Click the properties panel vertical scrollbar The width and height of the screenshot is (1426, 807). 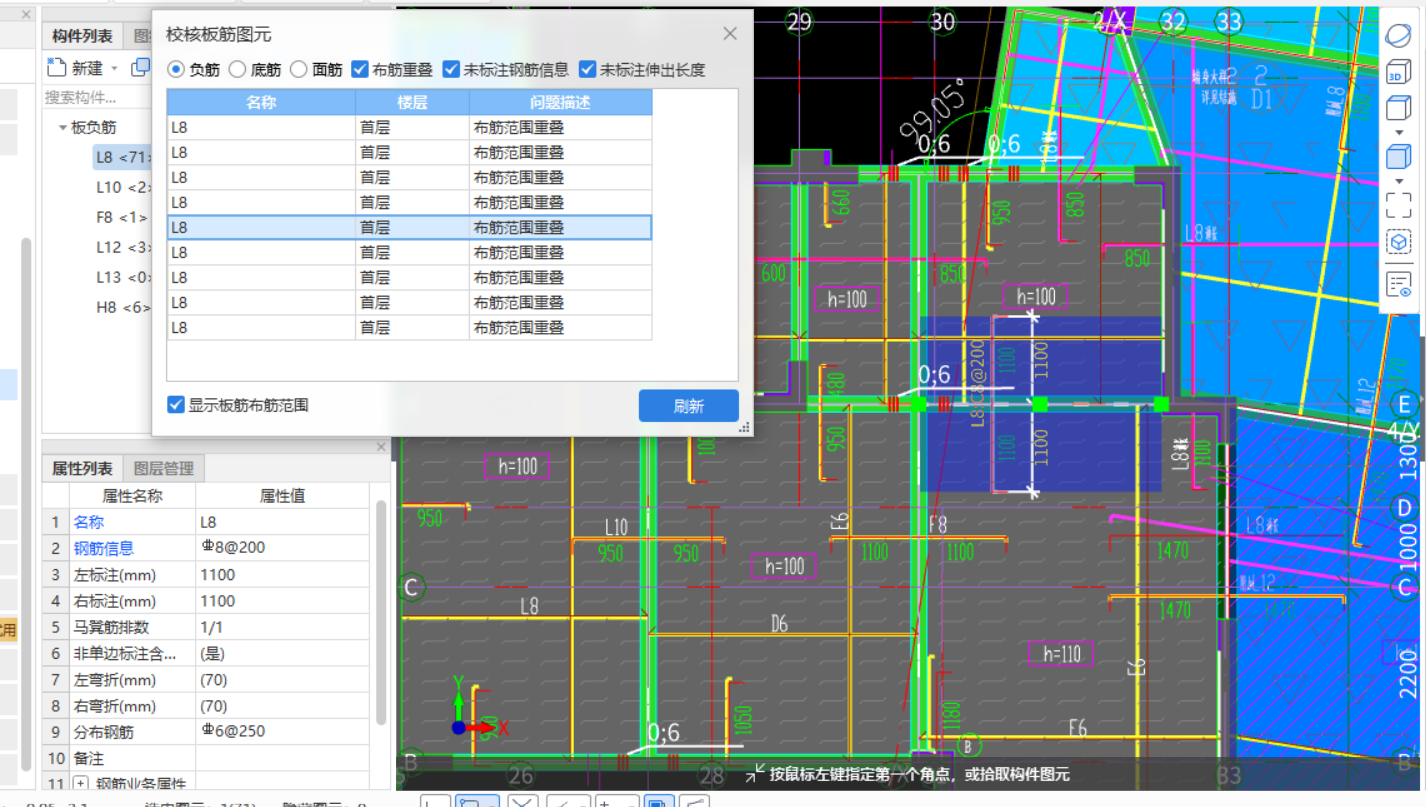[380, 612]
